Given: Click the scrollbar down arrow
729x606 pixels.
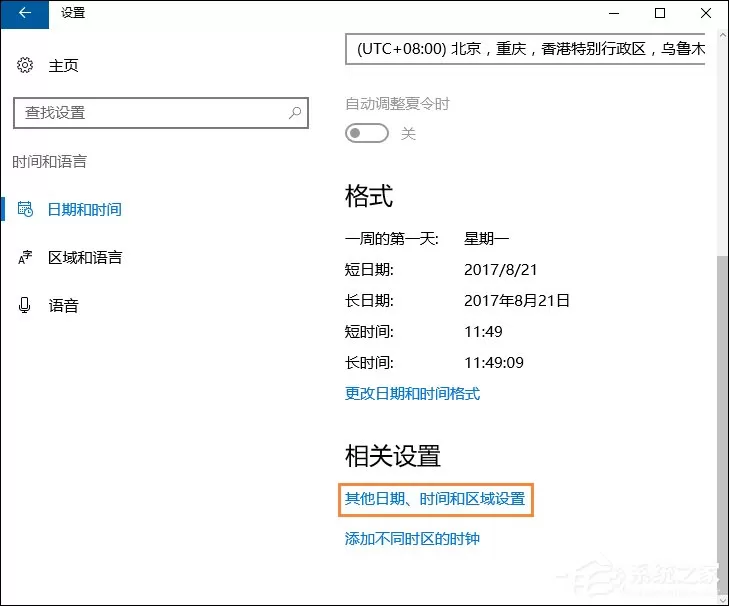Looking at the screenshot, I should click(722, 600).
